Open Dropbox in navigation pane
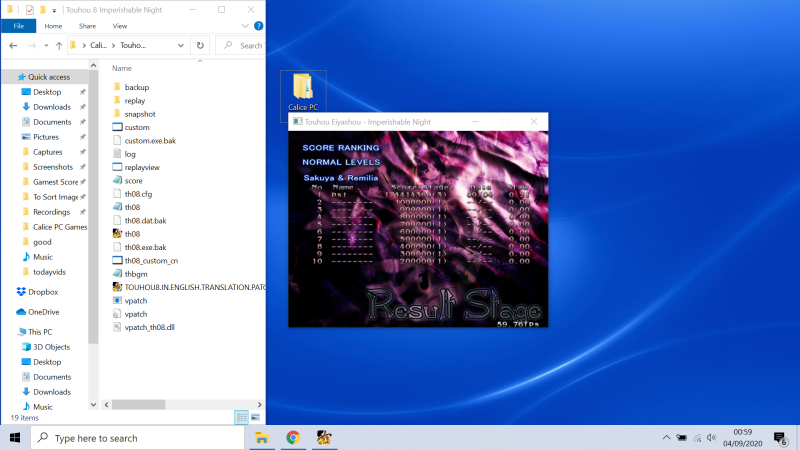Image resolution: width=800 pixels, height=450 pixels. (x=43, y=292)
